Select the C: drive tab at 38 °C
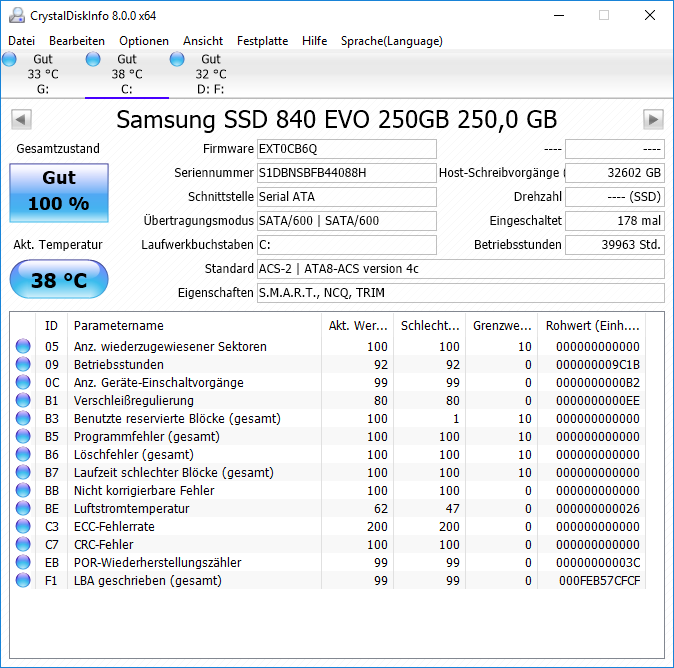Viewport: 674px width, 668px height. click(127, 74)
